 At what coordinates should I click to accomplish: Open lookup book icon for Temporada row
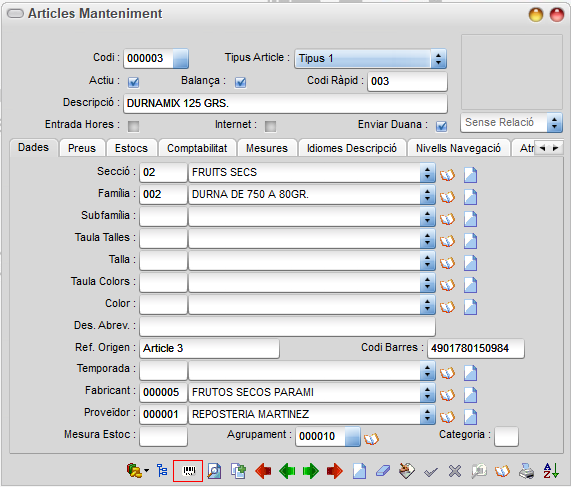click(447, 373)
